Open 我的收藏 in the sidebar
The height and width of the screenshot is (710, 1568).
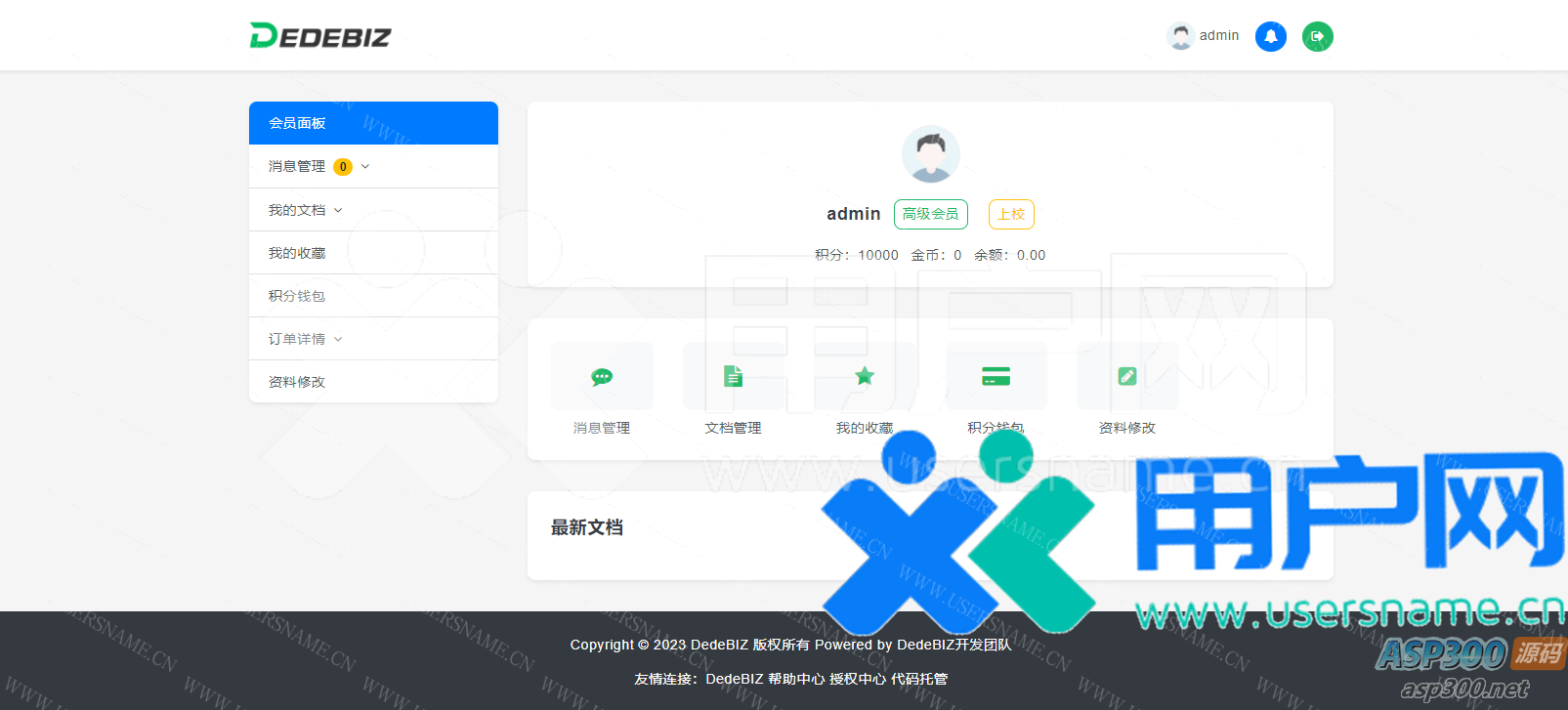(x=297, y=253)
